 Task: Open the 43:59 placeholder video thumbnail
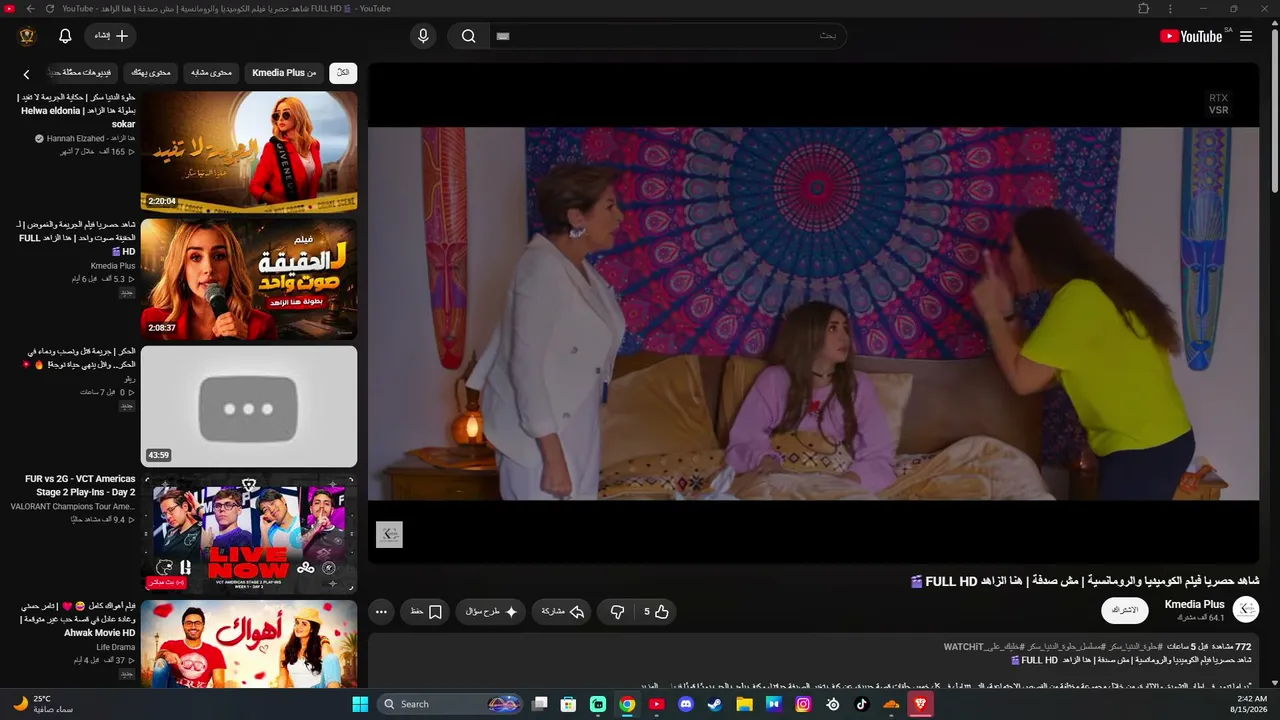pyautogui.click(x=249, y=406)
